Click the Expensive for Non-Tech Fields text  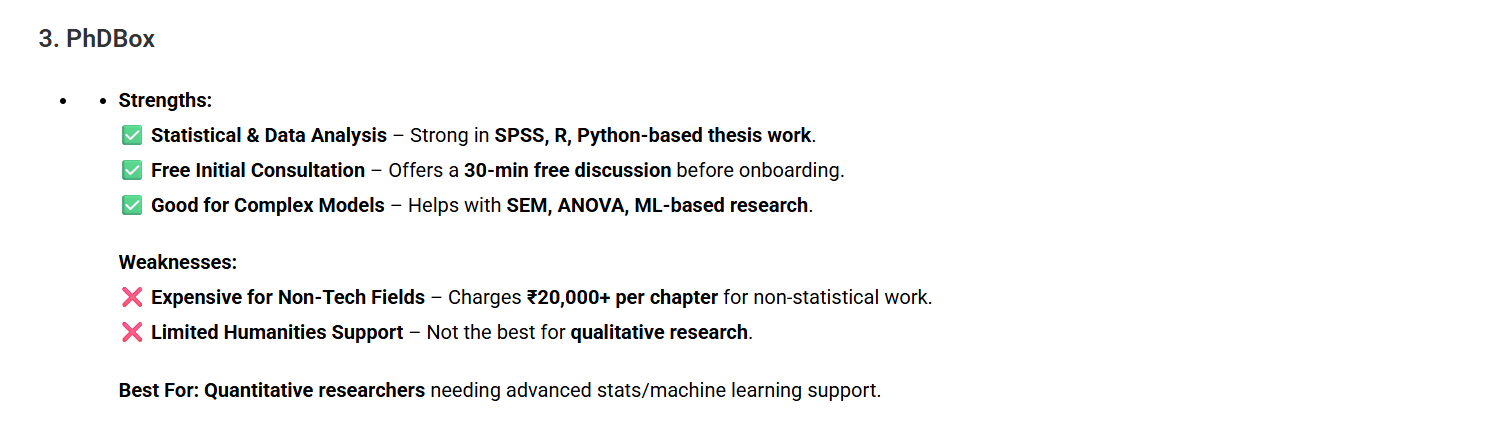click(288, 297)
